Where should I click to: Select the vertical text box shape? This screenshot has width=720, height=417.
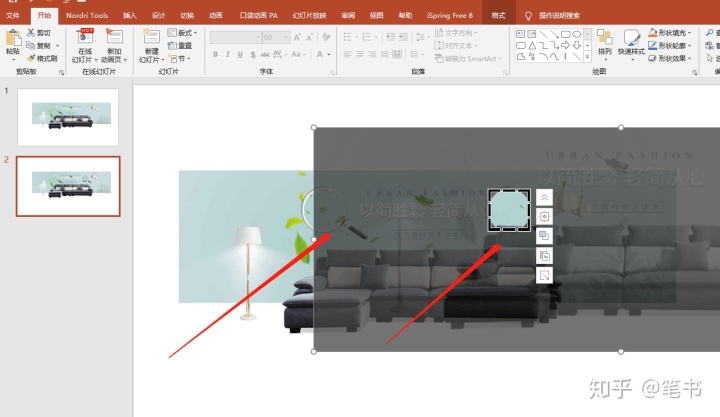point(532,34)
